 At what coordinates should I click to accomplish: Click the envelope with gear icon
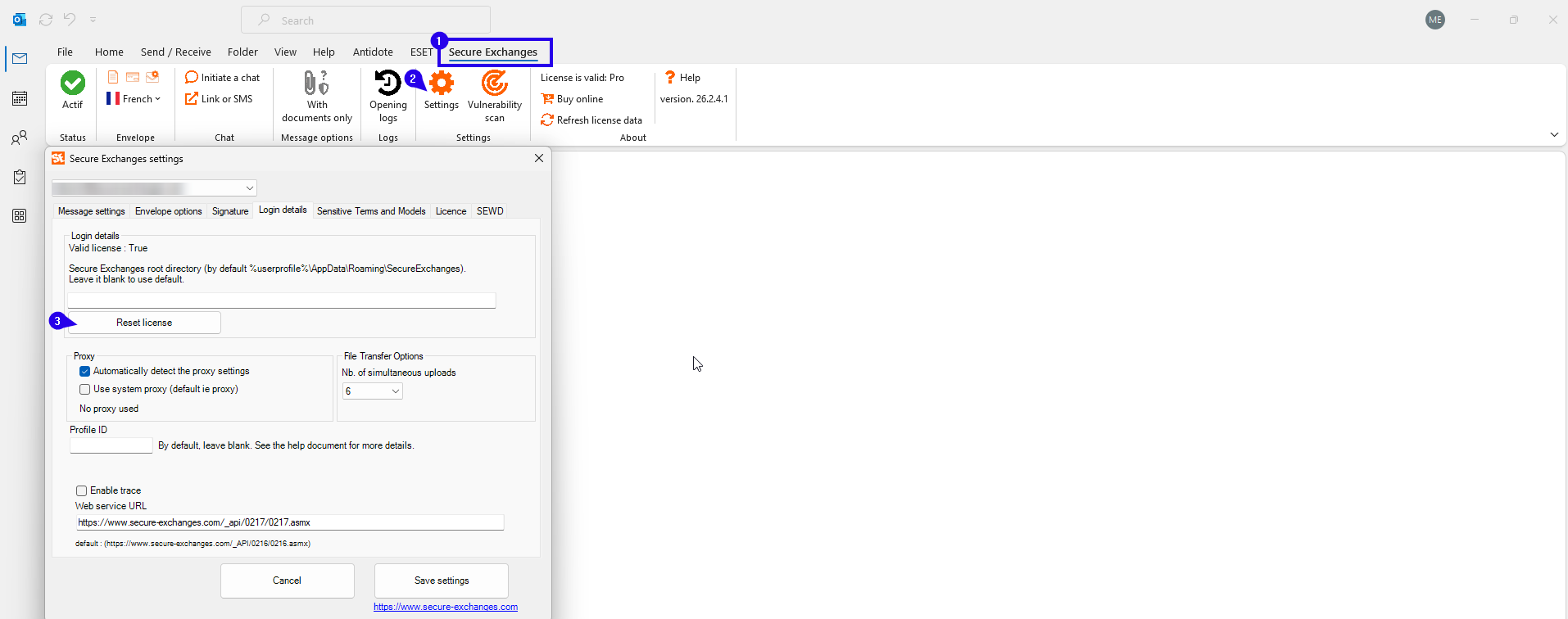click(152, 77)
